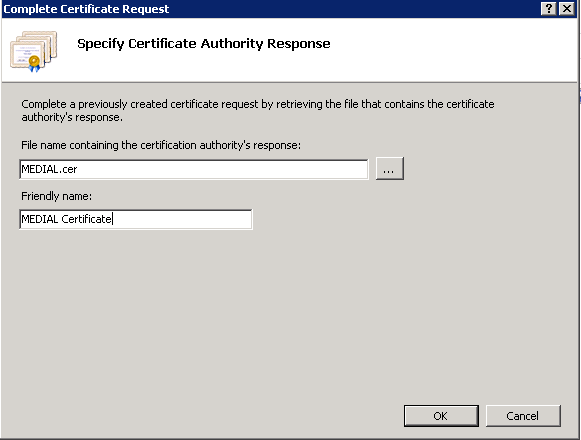Click the certificate stack icon in header
The image size is (581, 440).
pos(33,52)
